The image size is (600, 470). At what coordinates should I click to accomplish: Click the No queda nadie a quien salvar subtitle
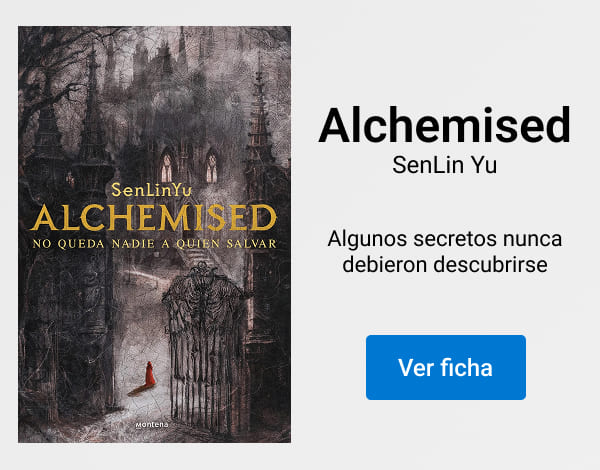154,244
